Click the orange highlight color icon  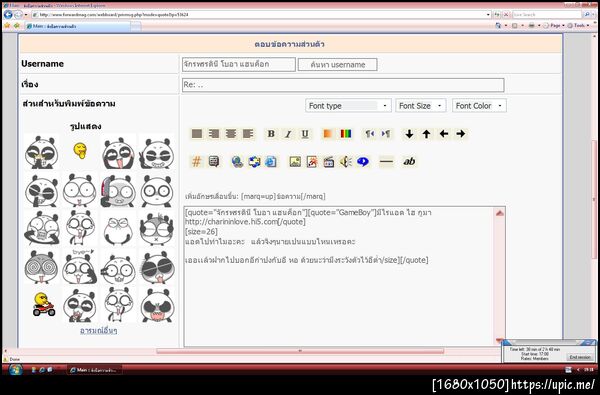tap(328, 134)
